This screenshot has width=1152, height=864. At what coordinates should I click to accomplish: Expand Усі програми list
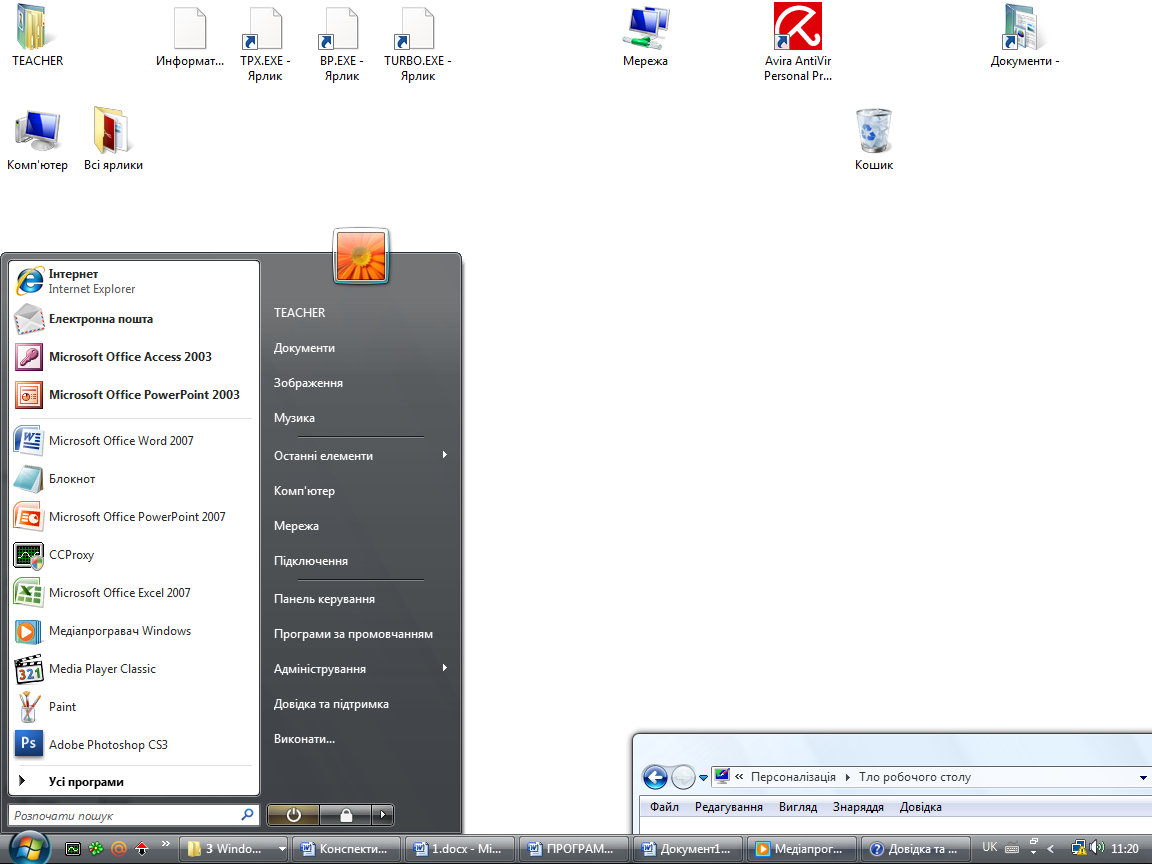pos(134,782)
